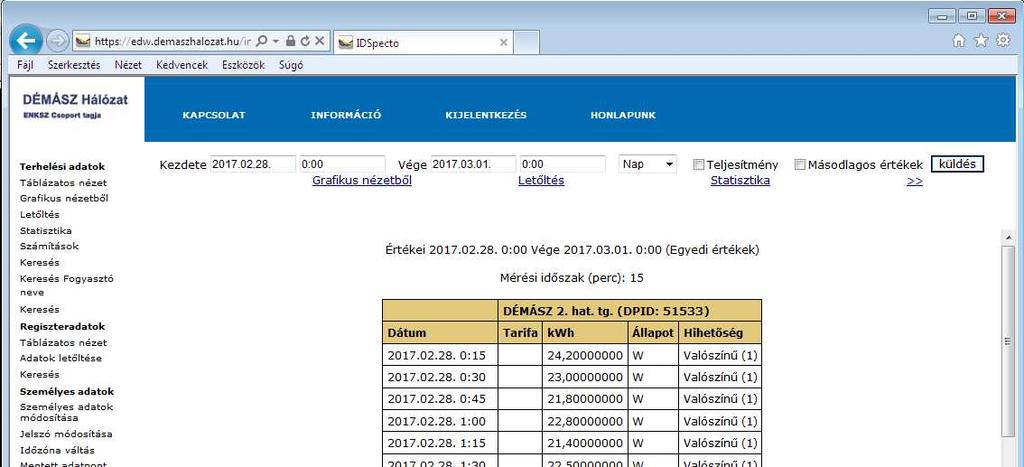
Task: Click the search magnifier in address bar
Action: [x=261, y=40]
